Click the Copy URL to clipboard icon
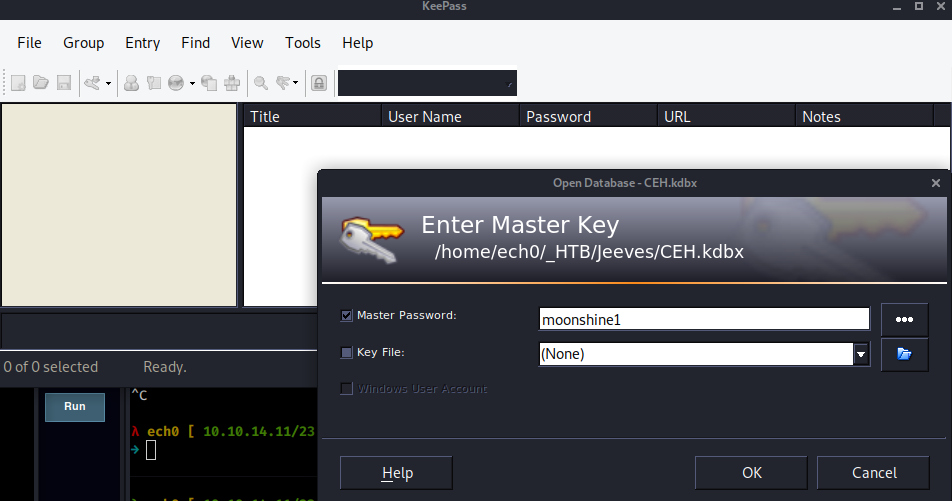 [209, 83]
